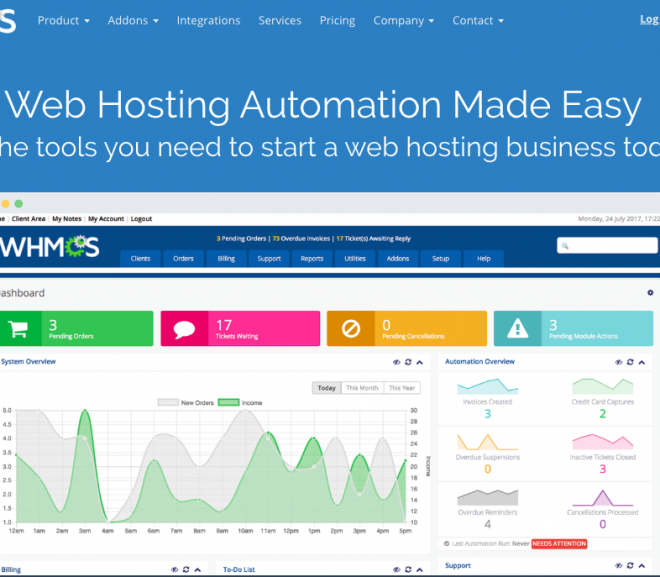
Task: Refresh the System Overview widget
Action: [408, 362]
